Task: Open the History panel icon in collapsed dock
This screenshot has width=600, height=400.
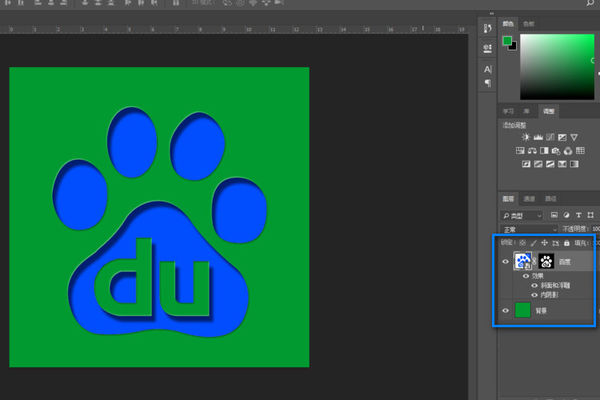Action: 488,29
